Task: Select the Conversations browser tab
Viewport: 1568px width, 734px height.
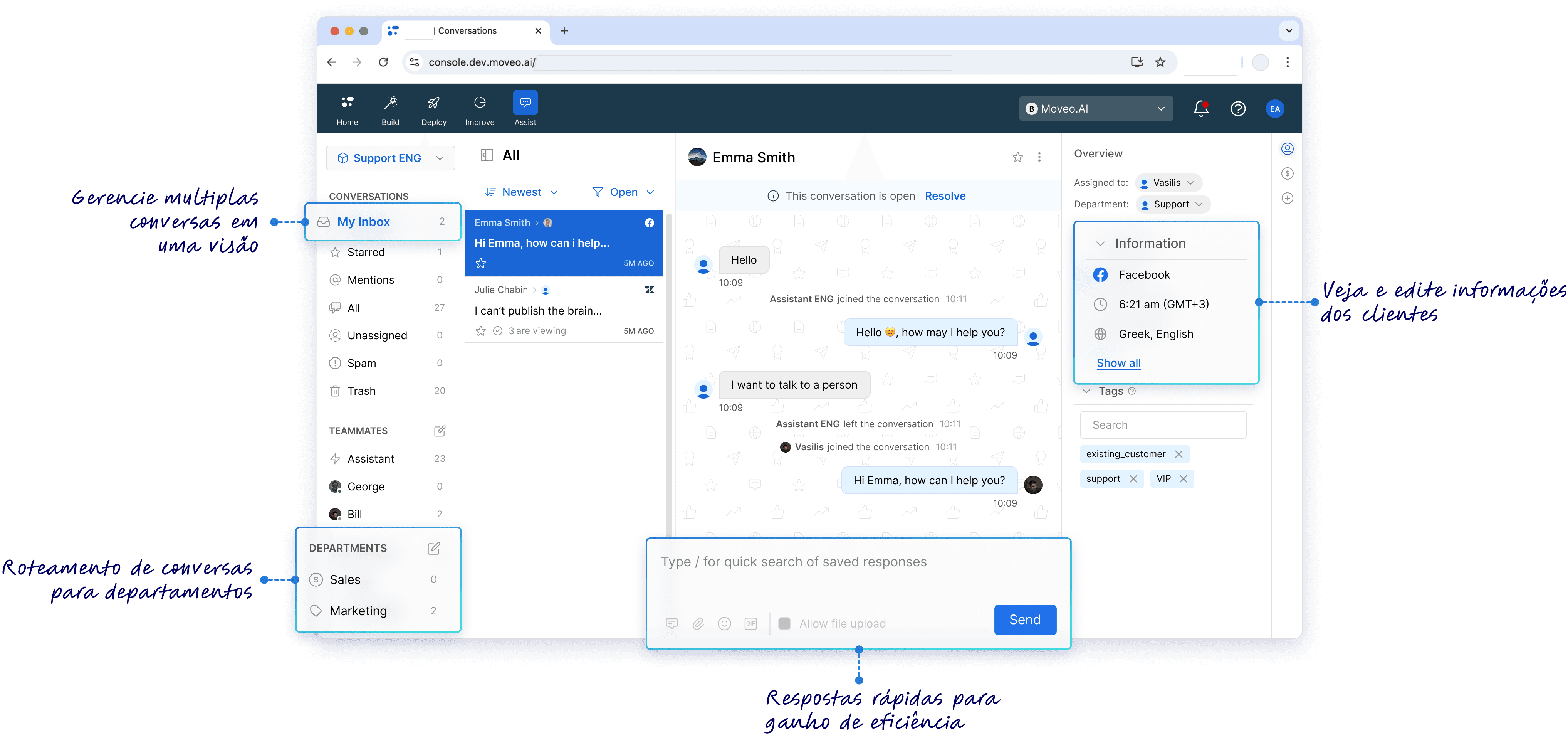Action: [466, 30]
